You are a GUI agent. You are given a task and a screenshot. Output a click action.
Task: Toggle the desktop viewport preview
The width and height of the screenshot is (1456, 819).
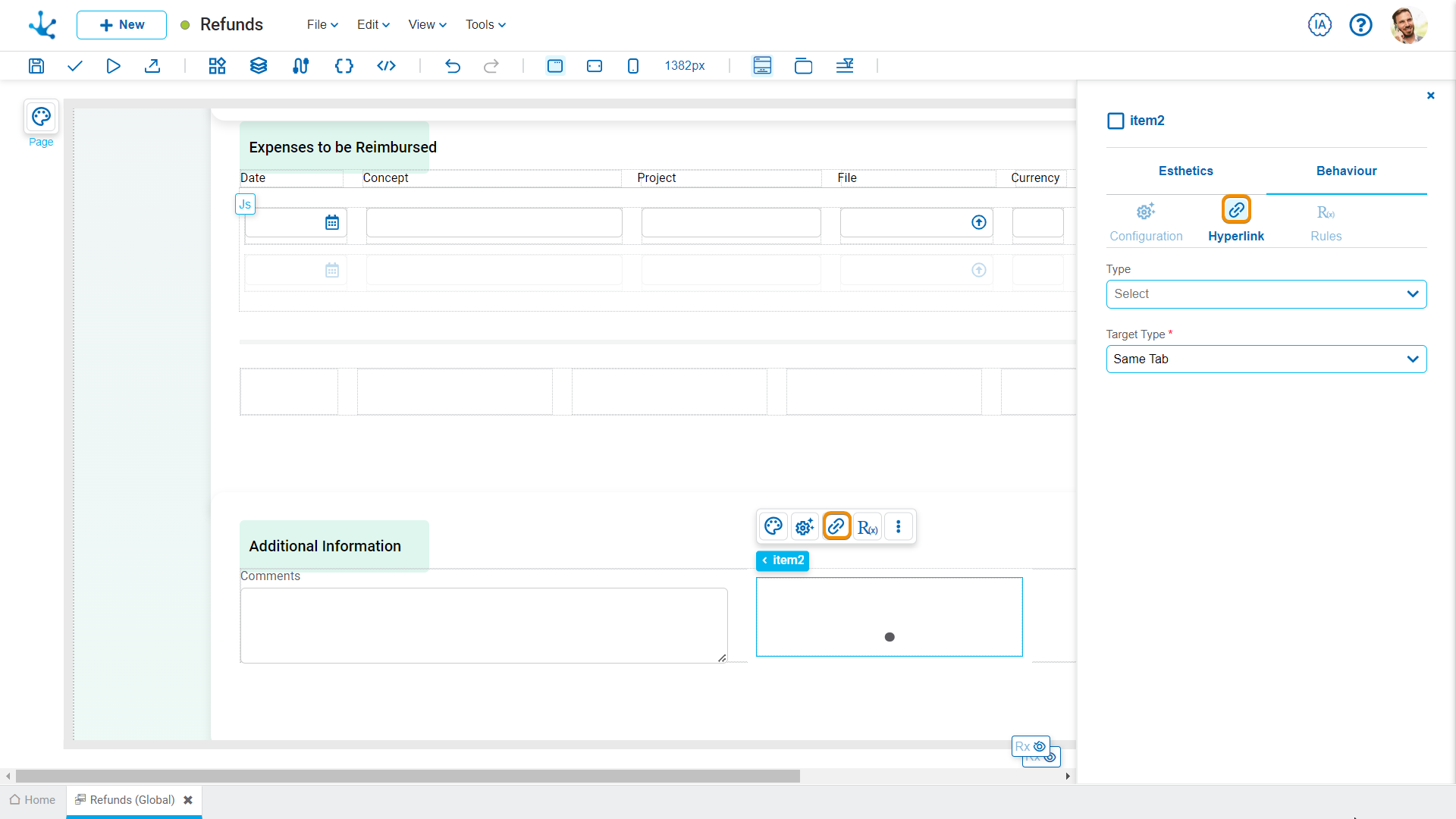[x=555, y=66]
